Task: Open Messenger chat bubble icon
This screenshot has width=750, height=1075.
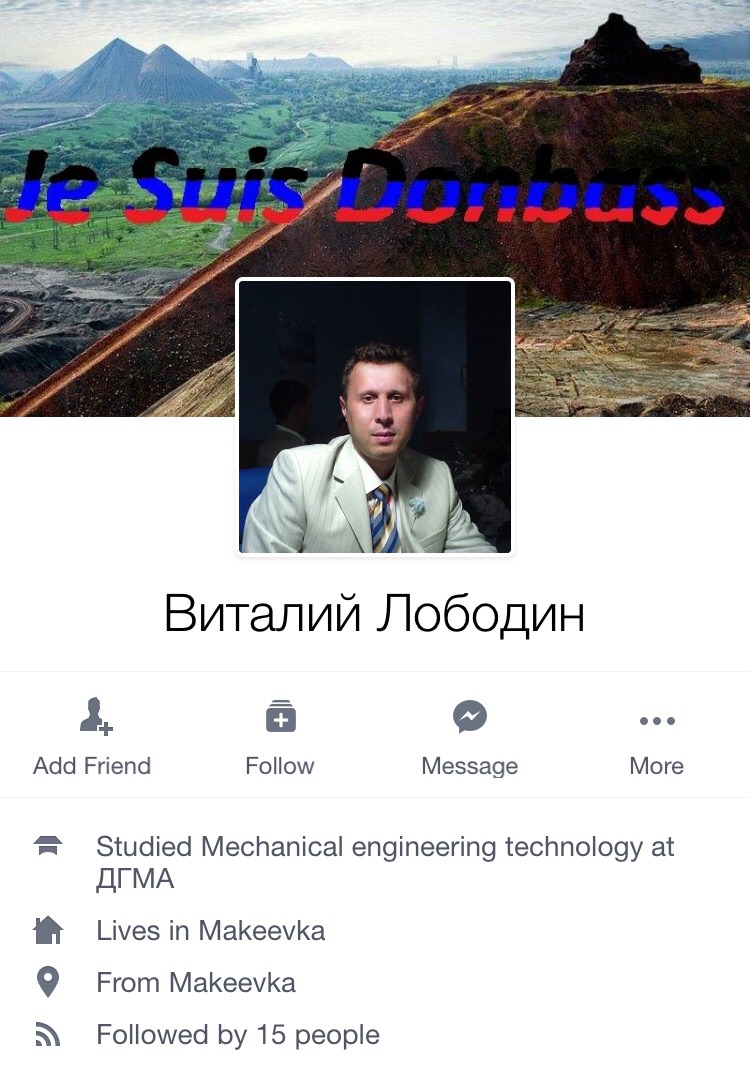Action: coord(470,716)
